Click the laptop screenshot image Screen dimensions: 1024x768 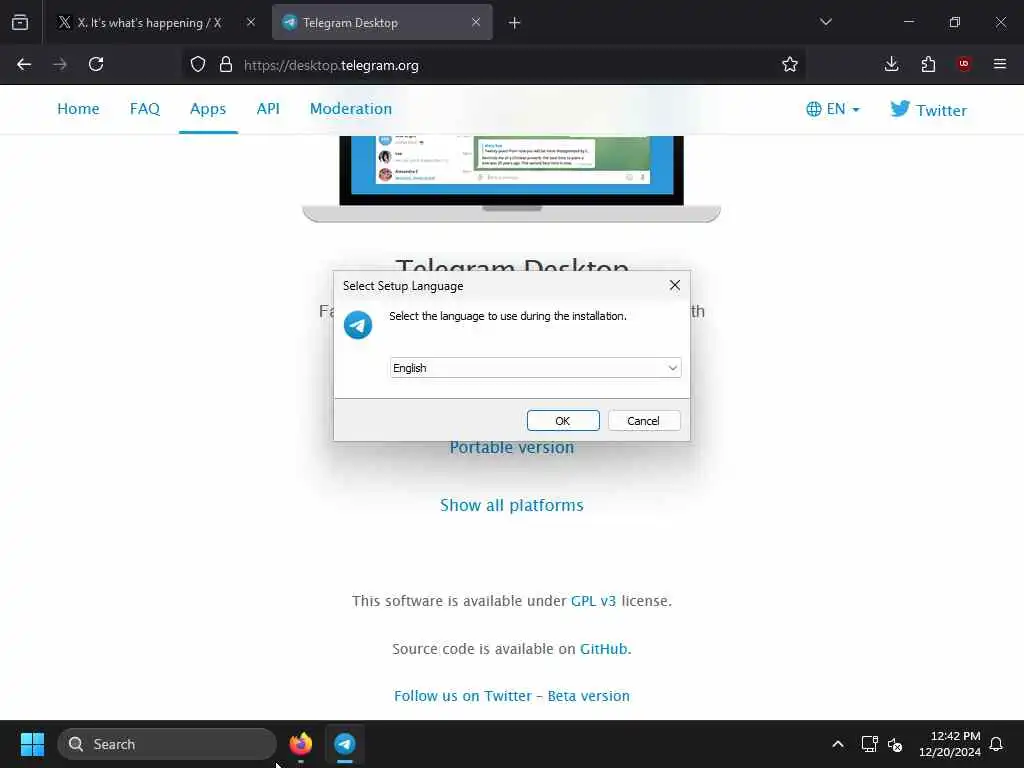512,178
